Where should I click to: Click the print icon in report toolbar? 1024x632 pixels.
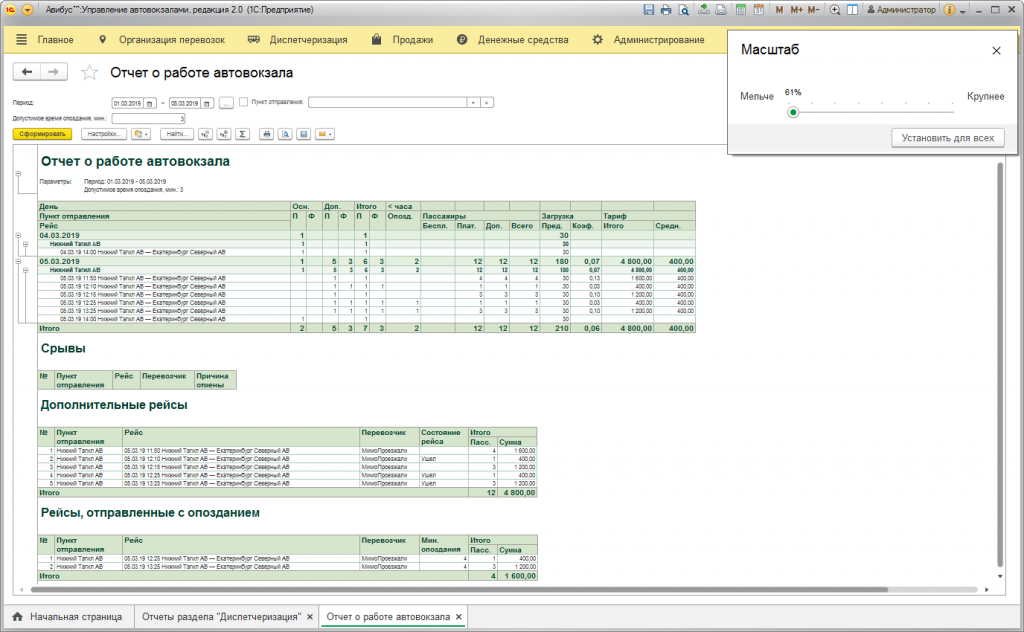click(266, 133)
